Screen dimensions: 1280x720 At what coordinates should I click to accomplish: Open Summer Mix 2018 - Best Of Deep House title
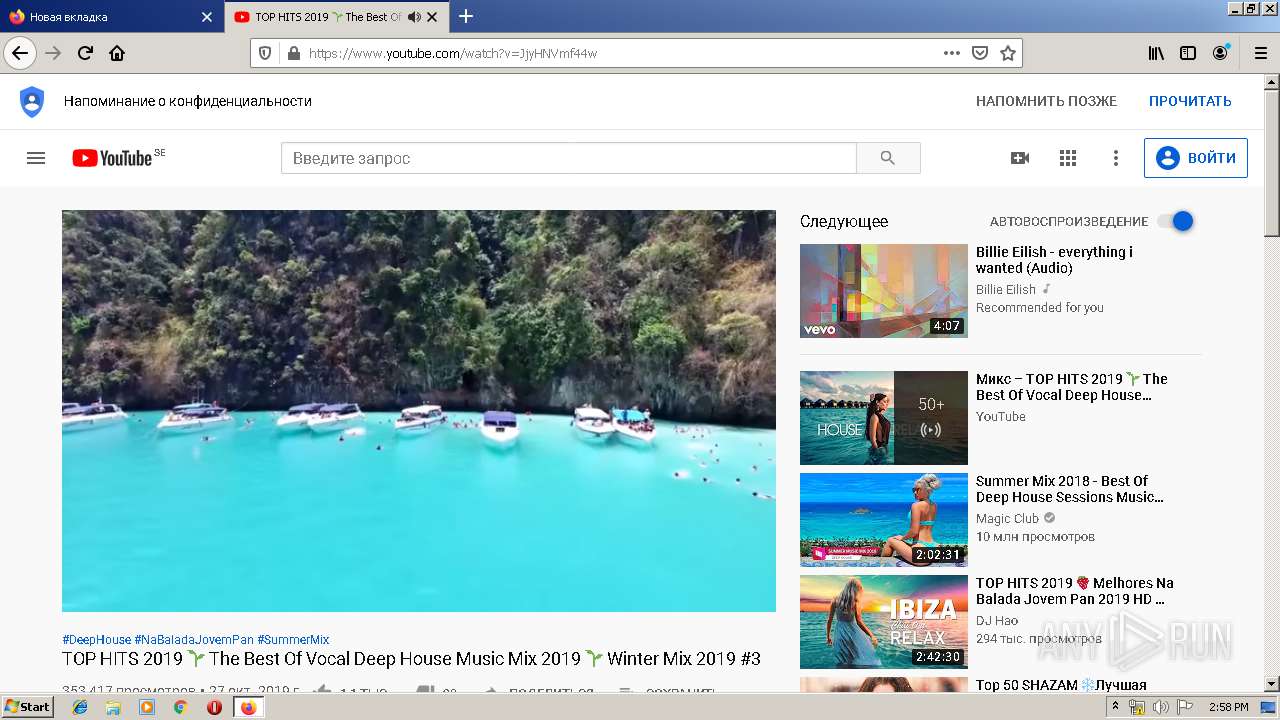(x=1069, y=489)
